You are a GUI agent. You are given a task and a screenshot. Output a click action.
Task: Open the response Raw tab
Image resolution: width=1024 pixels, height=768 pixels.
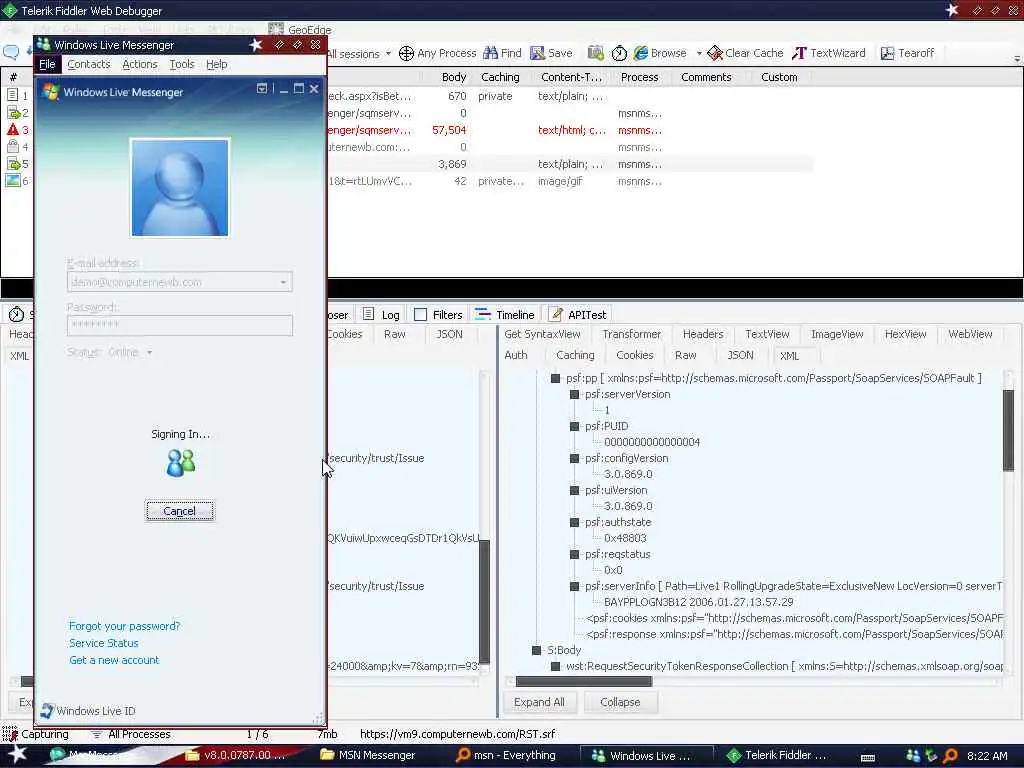tap(685, 355)
